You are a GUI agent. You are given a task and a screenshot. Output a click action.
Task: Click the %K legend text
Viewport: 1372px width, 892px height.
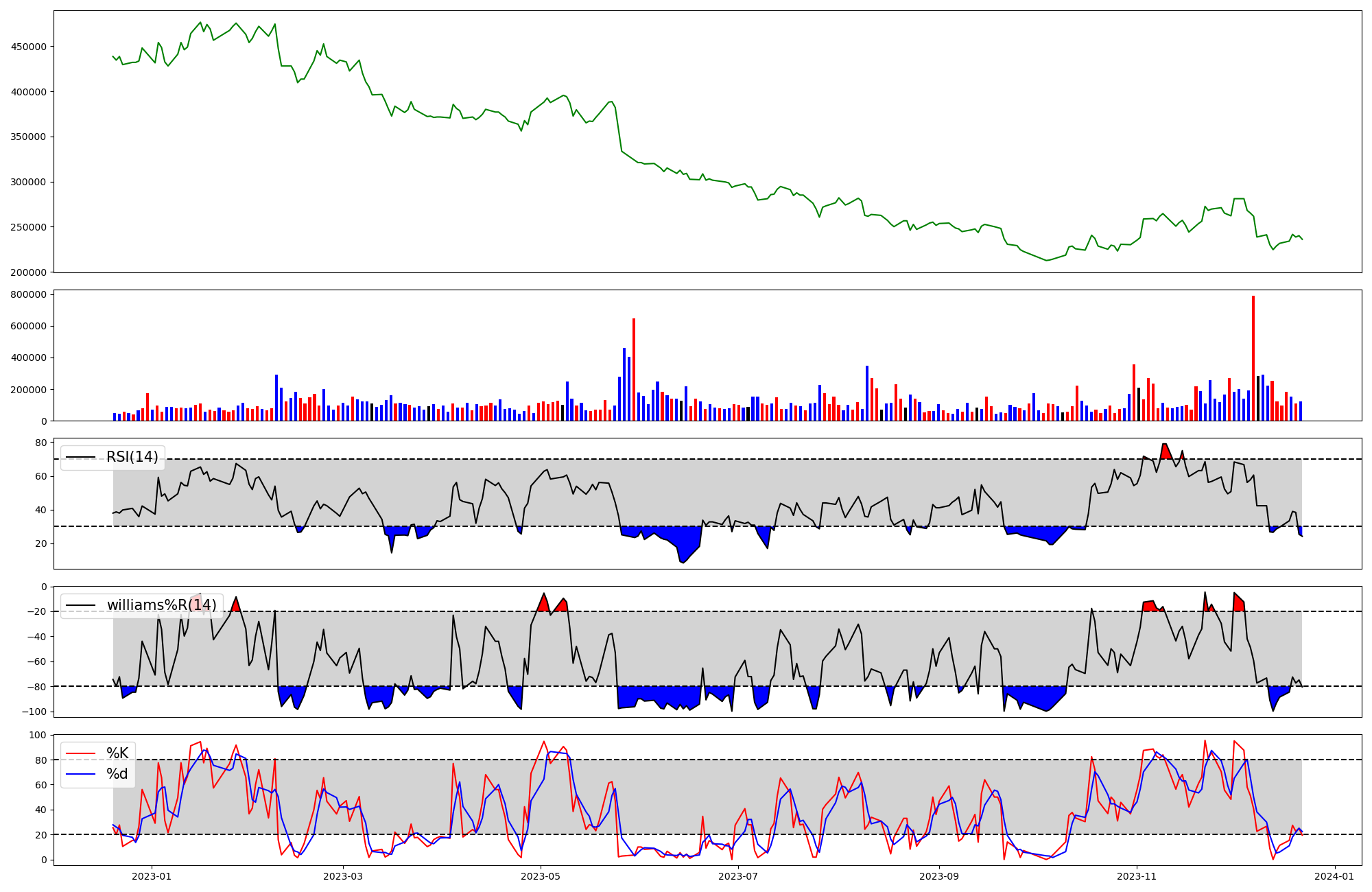point(117,753)
